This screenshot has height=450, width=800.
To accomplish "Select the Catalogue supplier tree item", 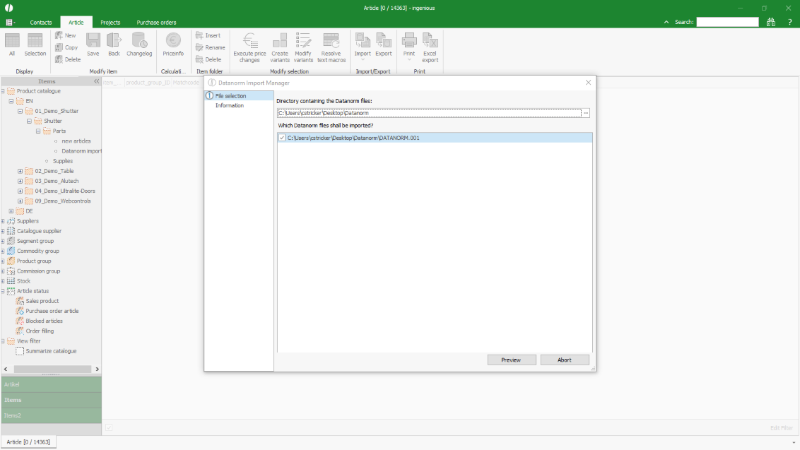I will tap(39, 231).
